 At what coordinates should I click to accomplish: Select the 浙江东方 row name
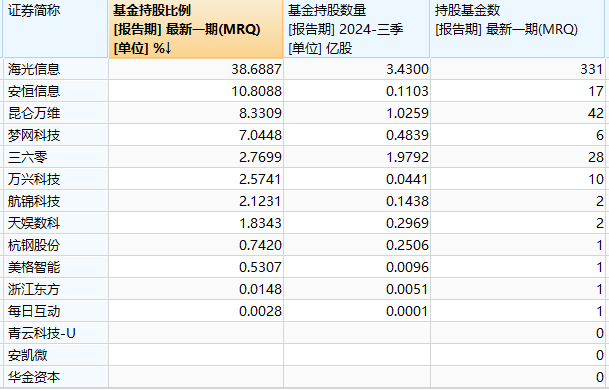[34, 289]
